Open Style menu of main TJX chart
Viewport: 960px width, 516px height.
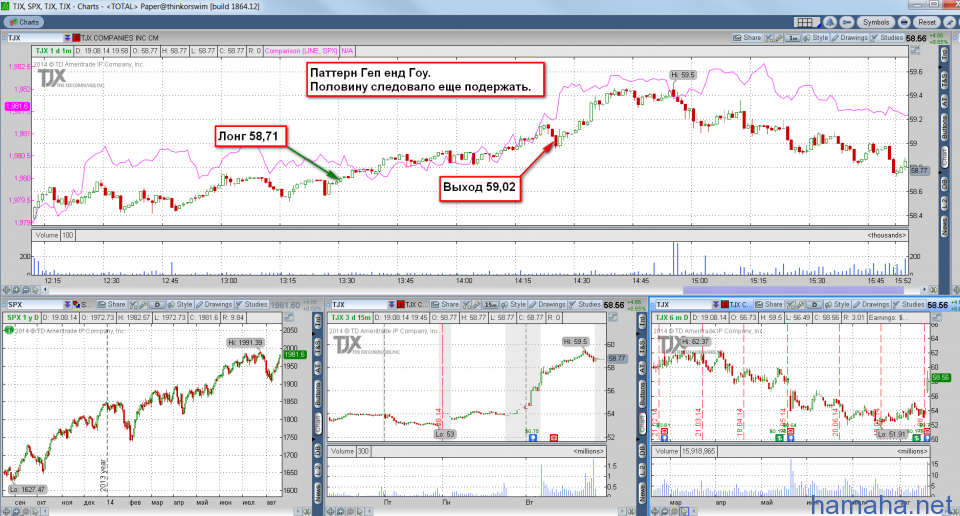click(816, 37)
